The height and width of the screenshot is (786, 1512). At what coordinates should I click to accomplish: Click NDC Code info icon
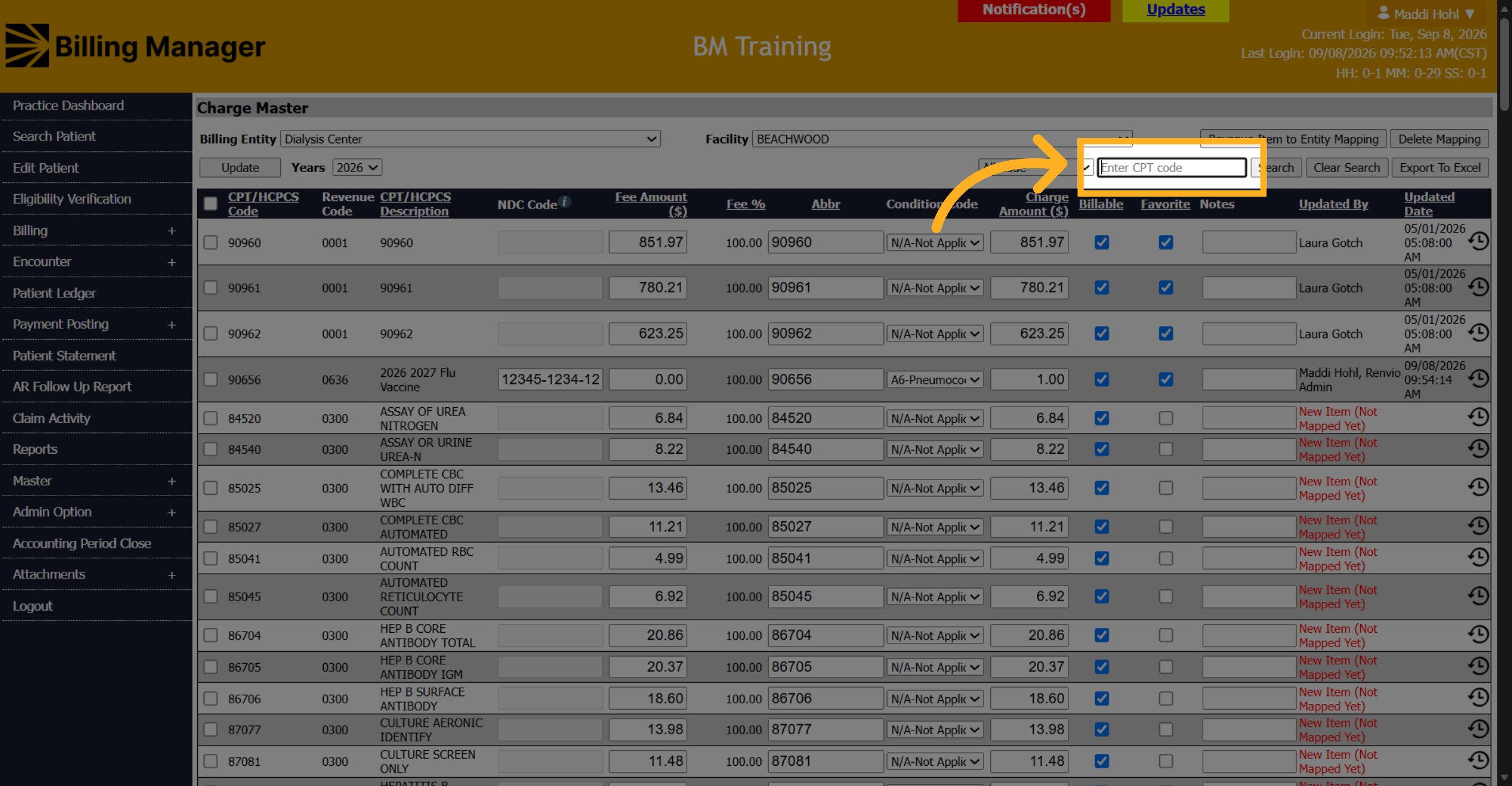click(x=565, y=202)
